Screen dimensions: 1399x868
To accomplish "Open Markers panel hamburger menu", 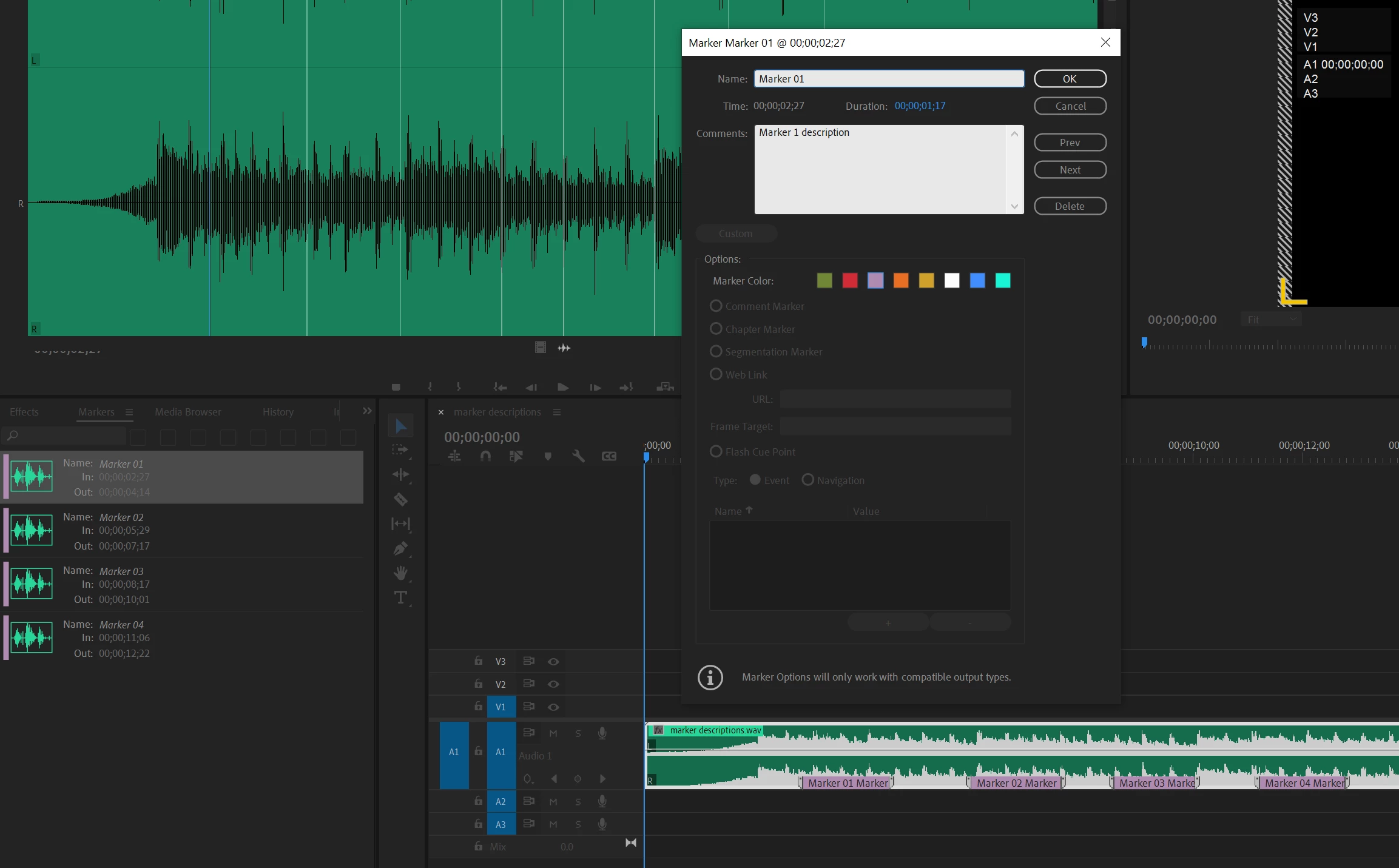I will 129,412.
